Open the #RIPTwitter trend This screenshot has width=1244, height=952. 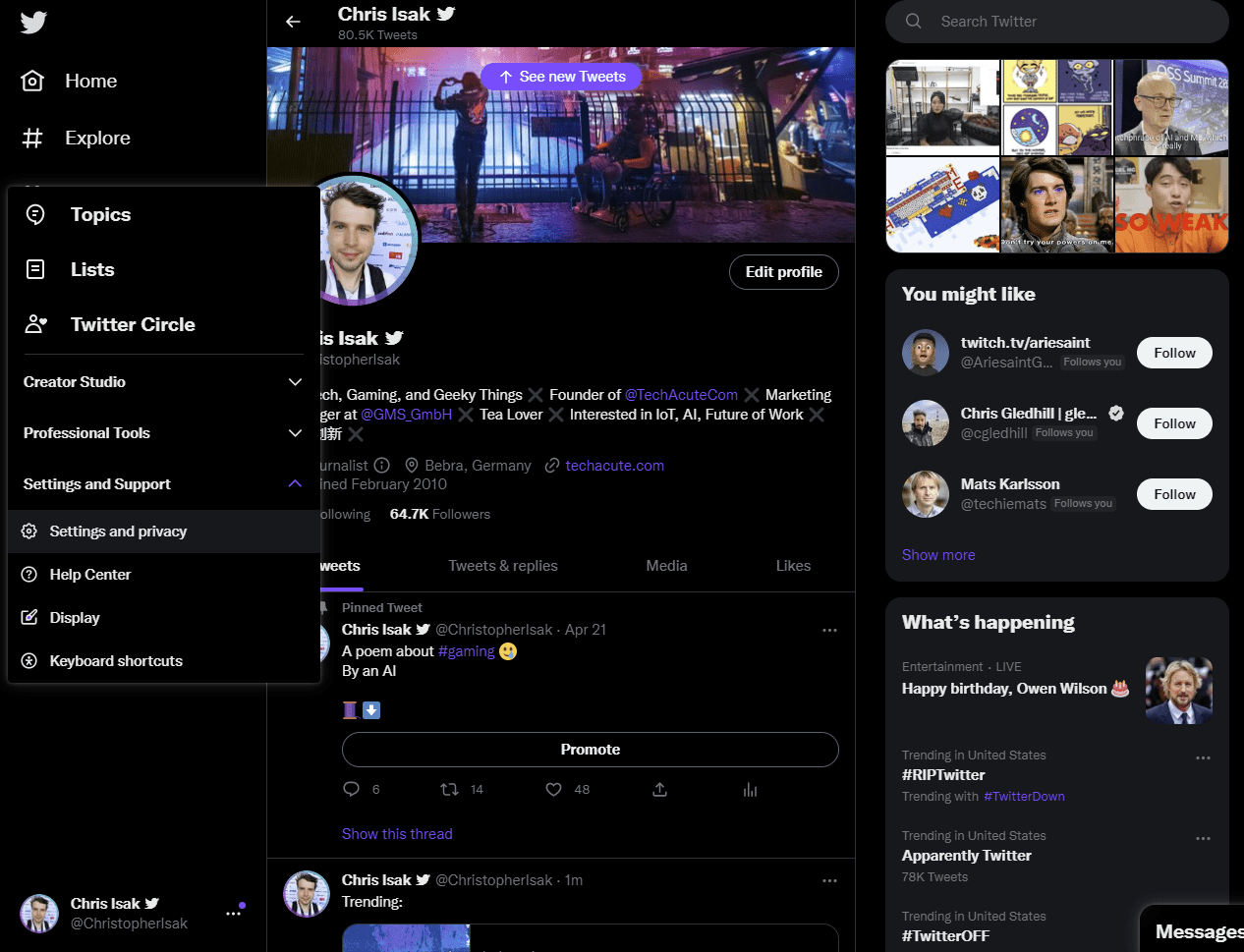click(x=943, y=775)
